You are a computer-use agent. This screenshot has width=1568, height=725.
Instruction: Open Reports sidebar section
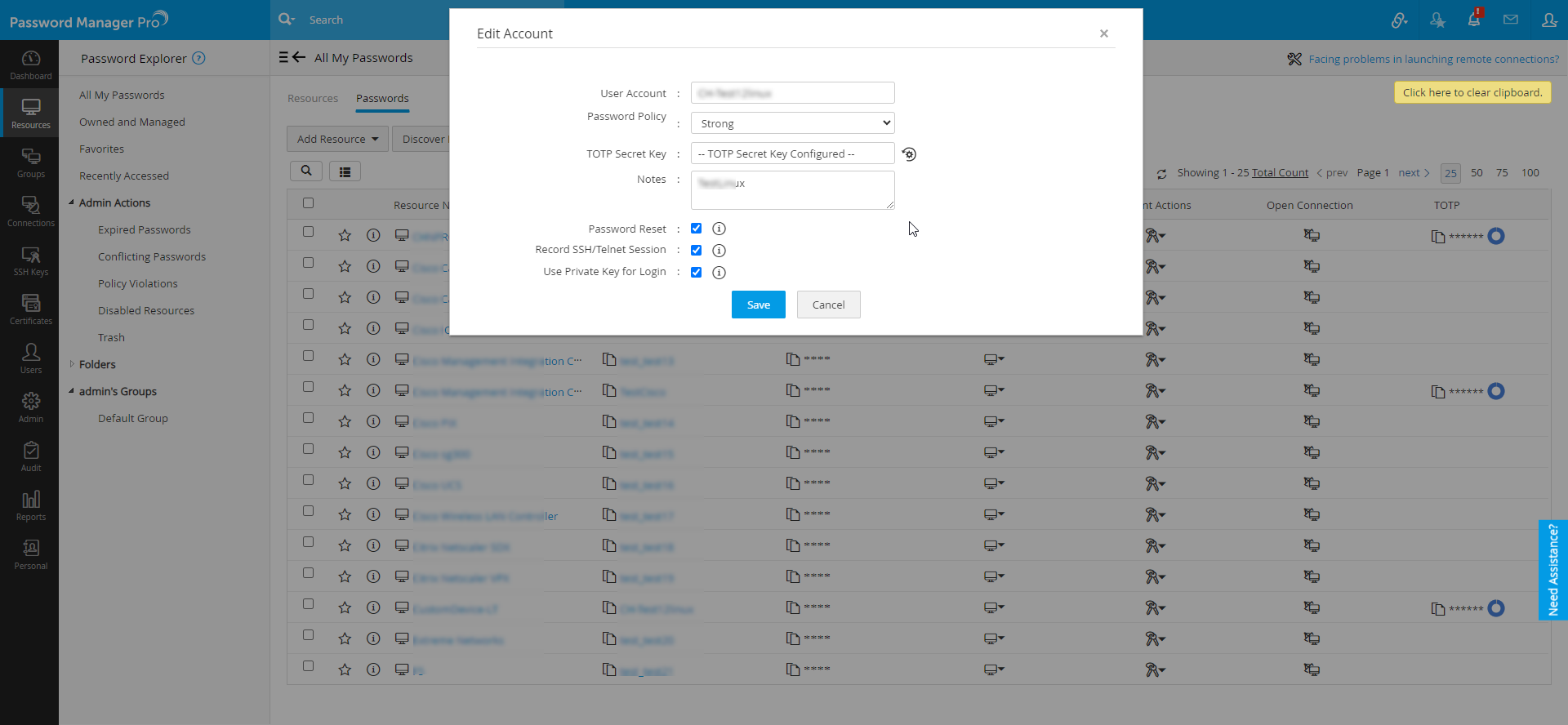coord(31,505)
